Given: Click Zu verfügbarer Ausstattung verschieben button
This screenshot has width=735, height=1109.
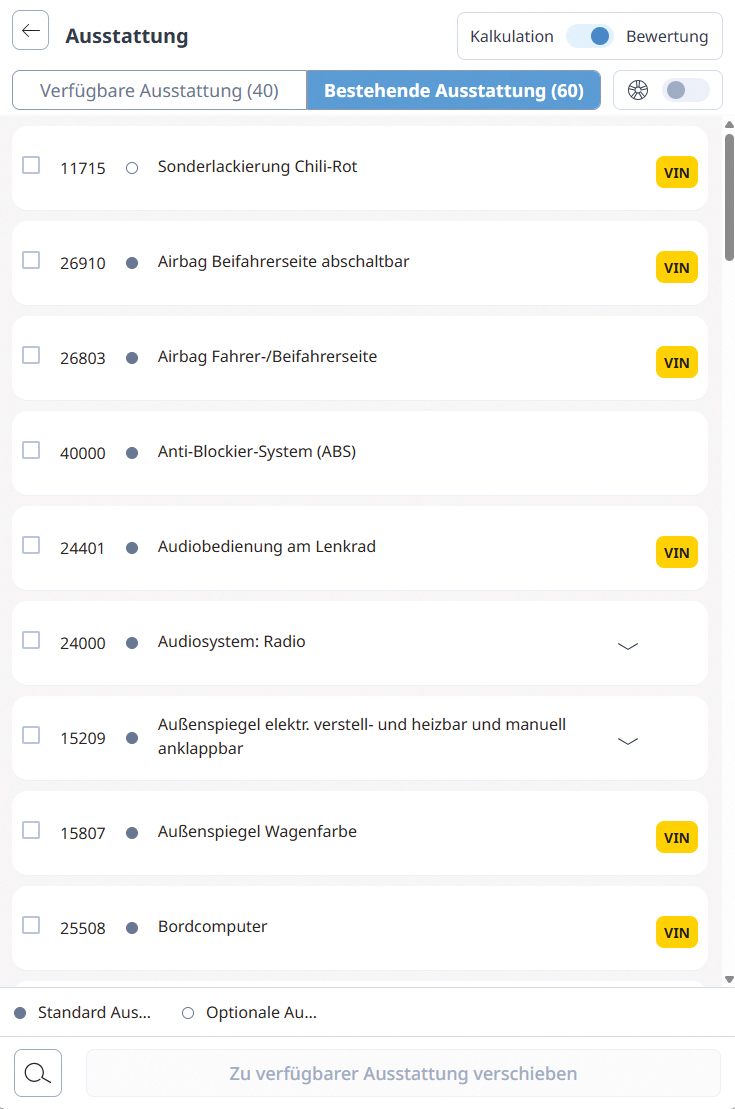Looking at the screenshot, I should 403,1074.
